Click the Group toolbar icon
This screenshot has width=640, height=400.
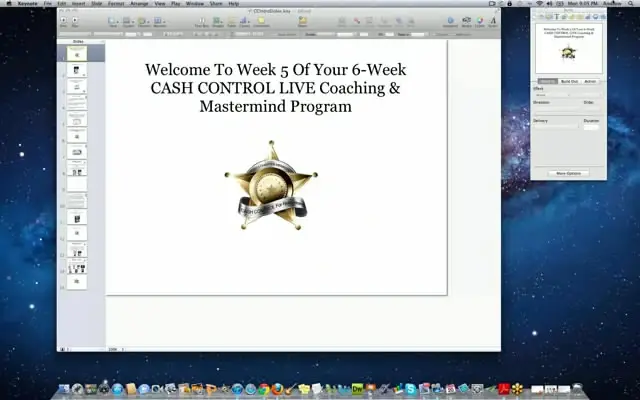(x=369, y=22)
